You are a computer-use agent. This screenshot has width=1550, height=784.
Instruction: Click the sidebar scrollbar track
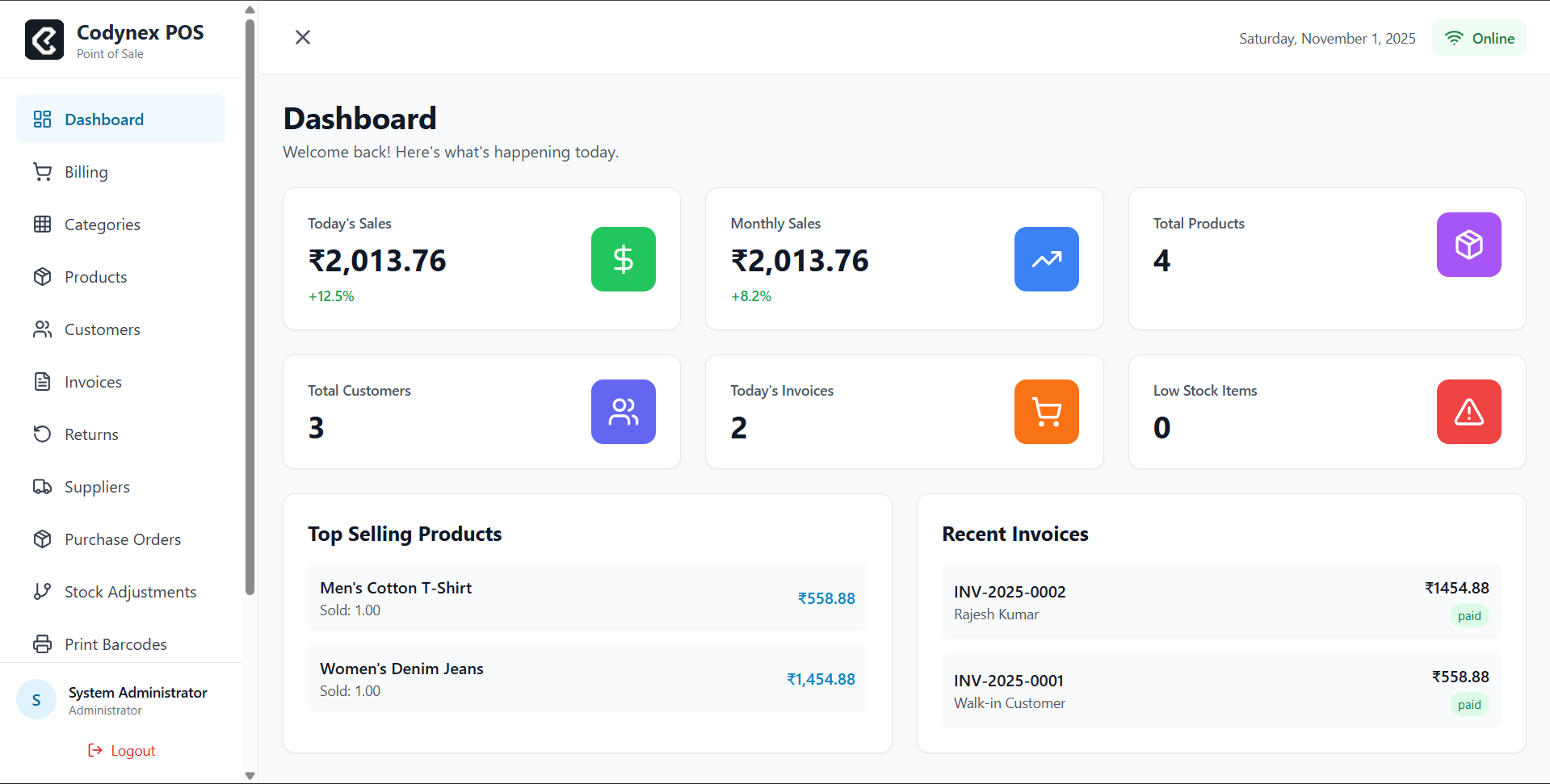[250, 404]
